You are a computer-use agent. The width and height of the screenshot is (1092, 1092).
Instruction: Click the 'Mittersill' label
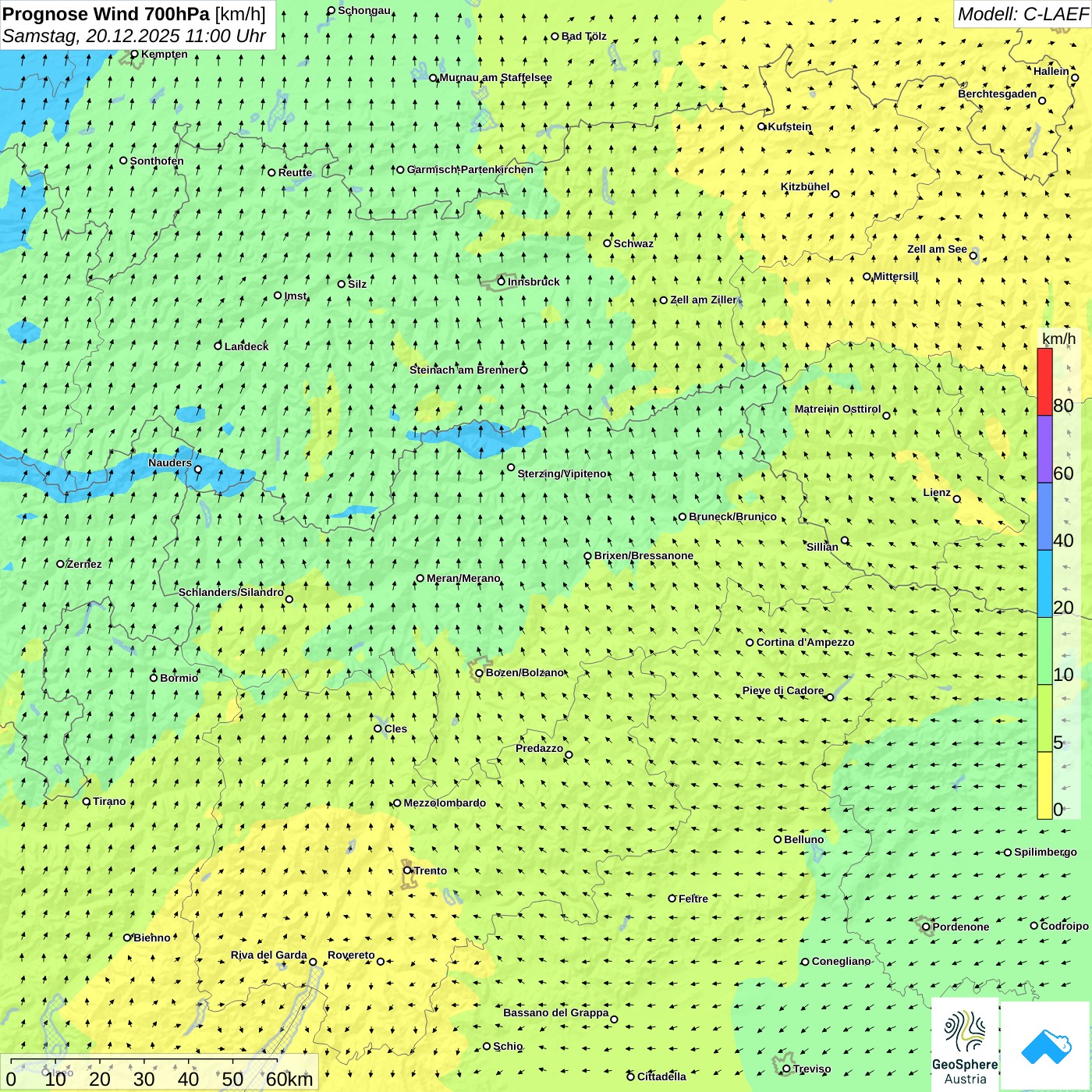click(x=895, y=276)
